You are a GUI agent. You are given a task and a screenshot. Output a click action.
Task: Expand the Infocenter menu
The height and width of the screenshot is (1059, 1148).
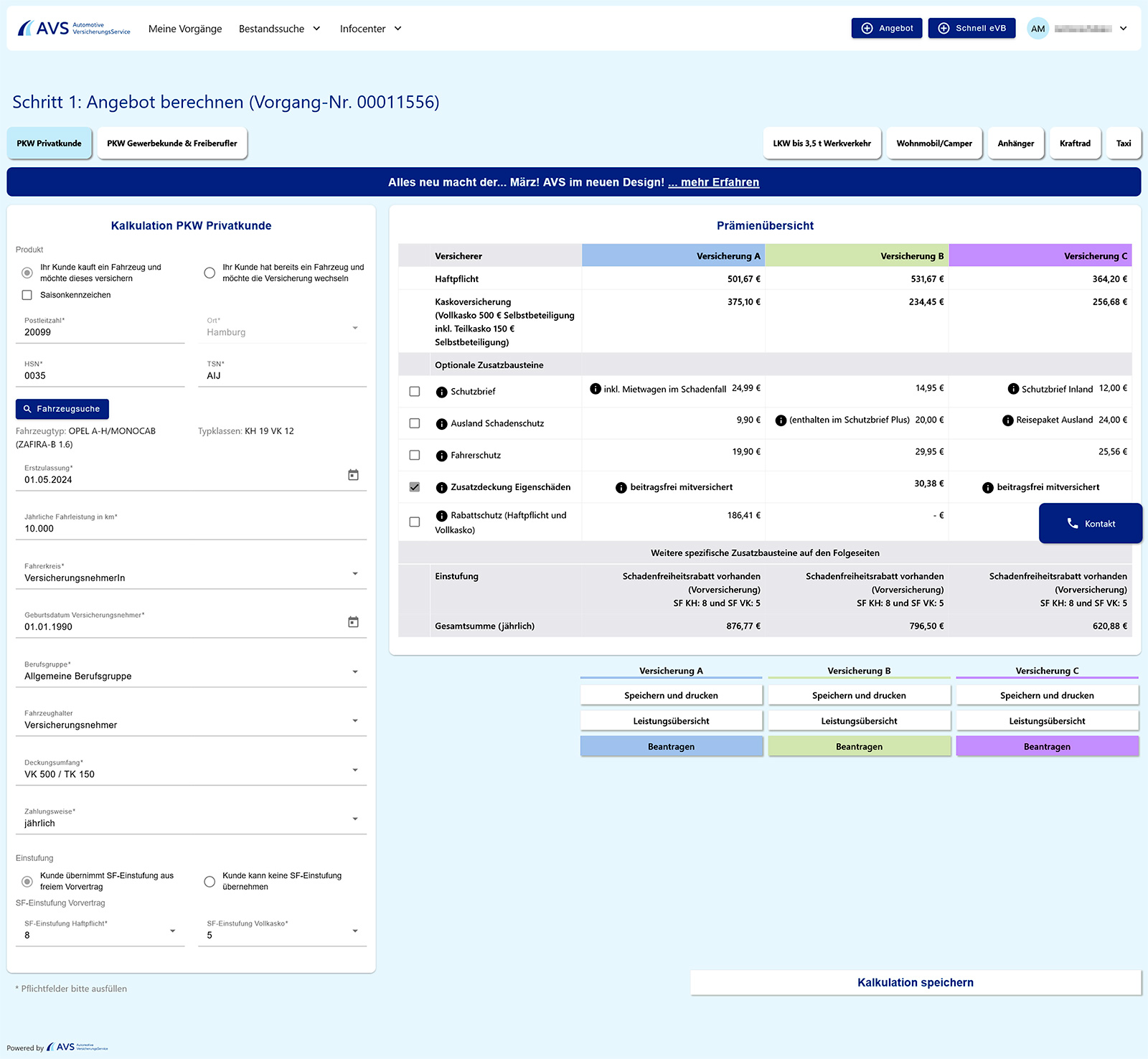point(371,29)
